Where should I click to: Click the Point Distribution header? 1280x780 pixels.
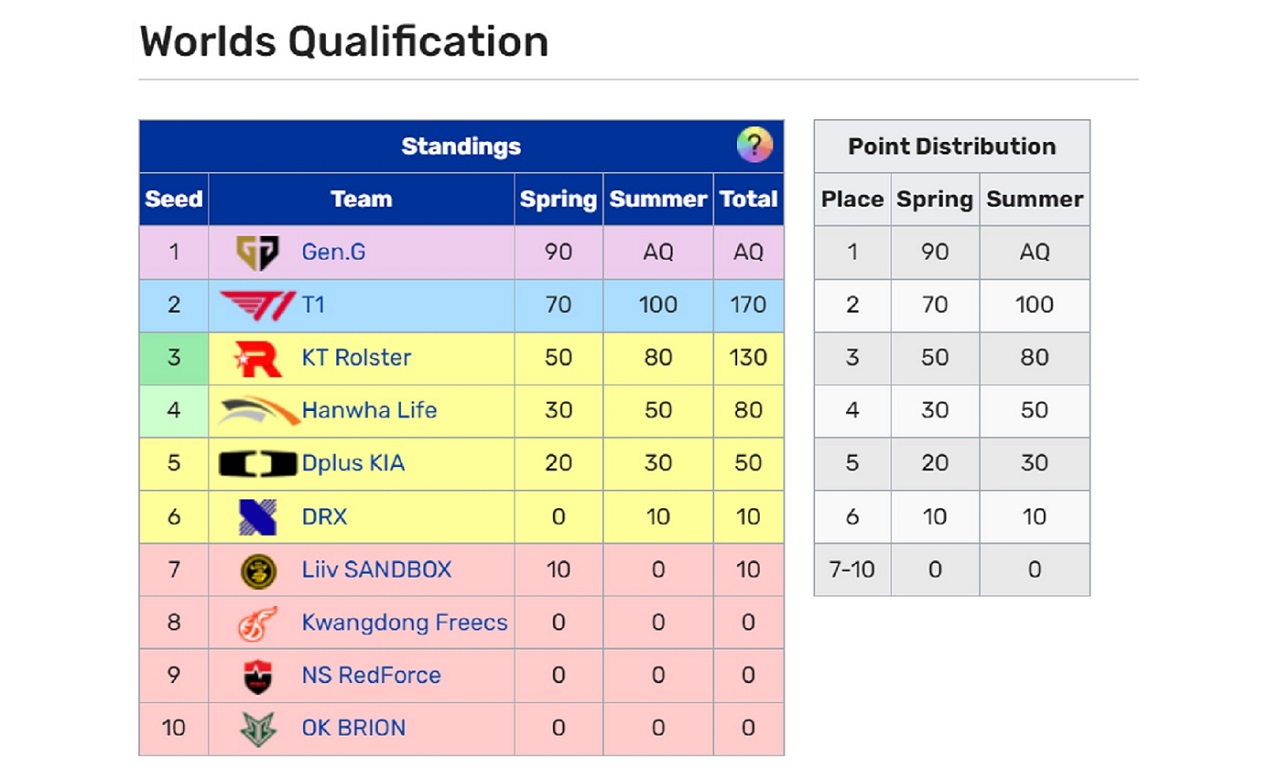(952, 146)
